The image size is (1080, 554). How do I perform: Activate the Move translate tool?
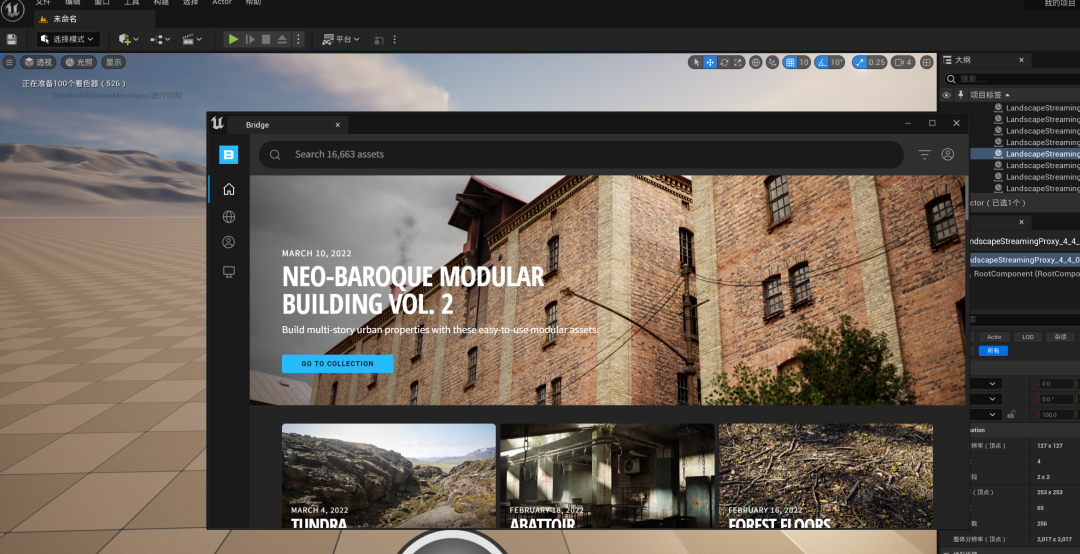710,62
